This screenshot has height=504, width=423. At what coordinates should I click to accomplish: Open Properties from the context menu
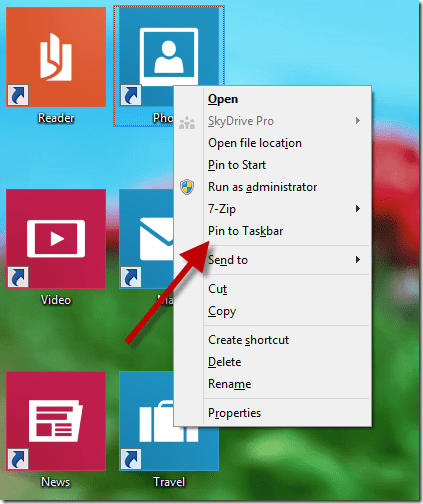coord(272,413)
